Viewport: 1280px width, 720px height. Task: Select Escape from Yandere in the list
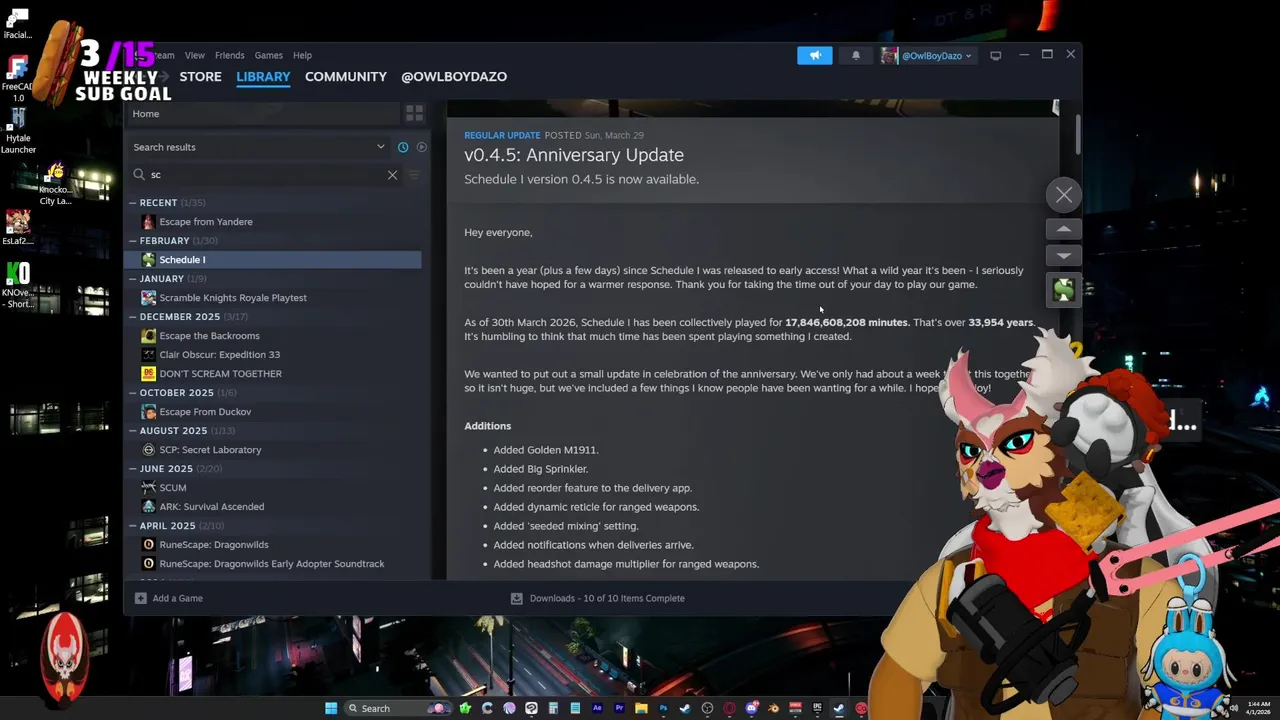click(272, 222)
